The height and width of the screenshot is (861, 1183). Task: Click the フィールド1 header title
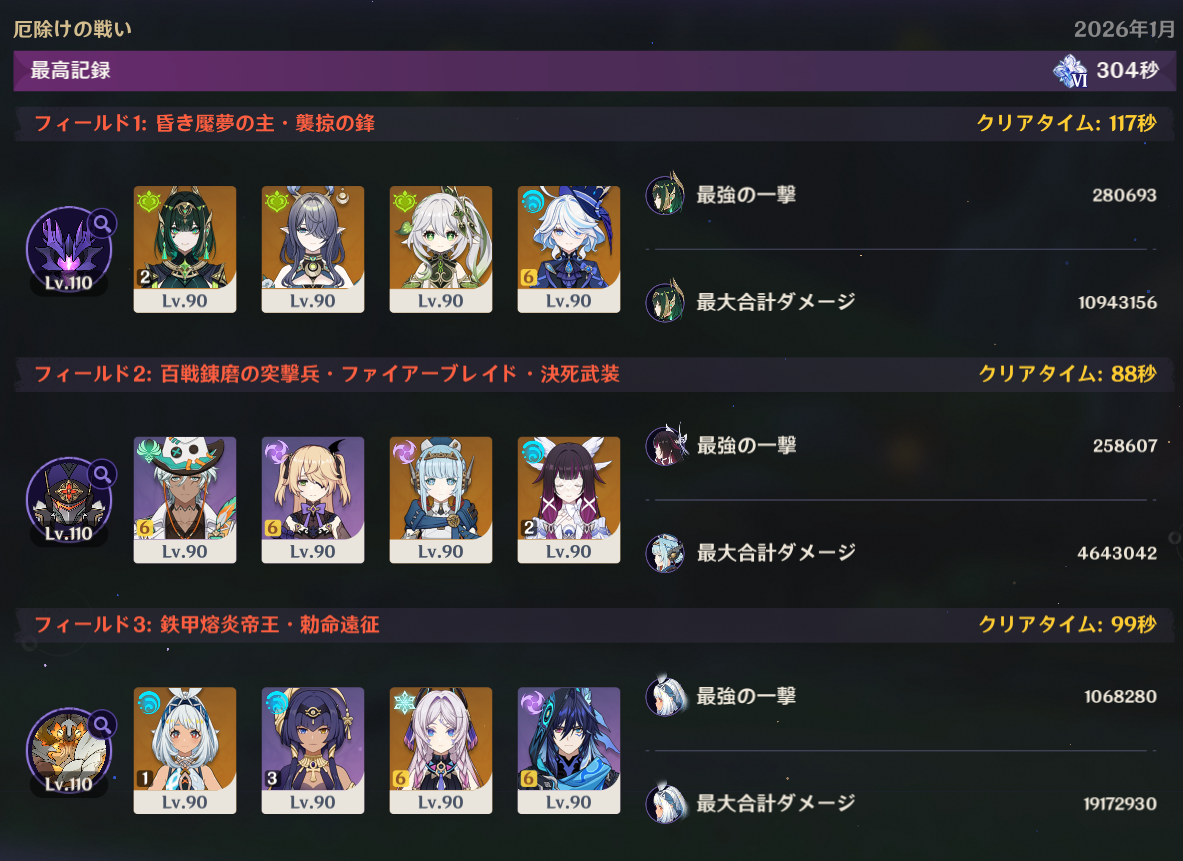click(204, 123)
